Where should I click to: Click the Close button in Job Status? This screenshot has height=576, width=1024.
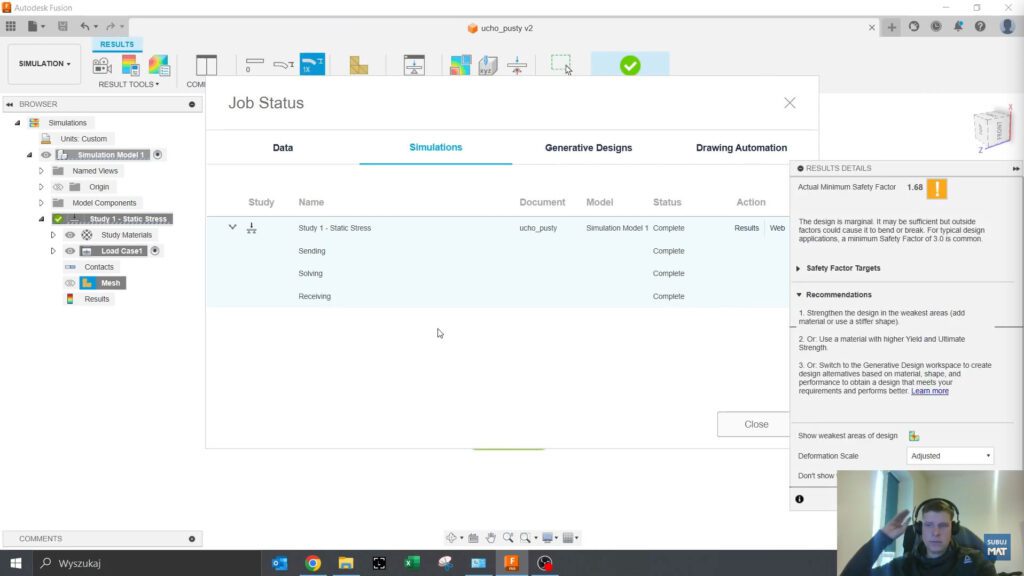coord(756,424)
